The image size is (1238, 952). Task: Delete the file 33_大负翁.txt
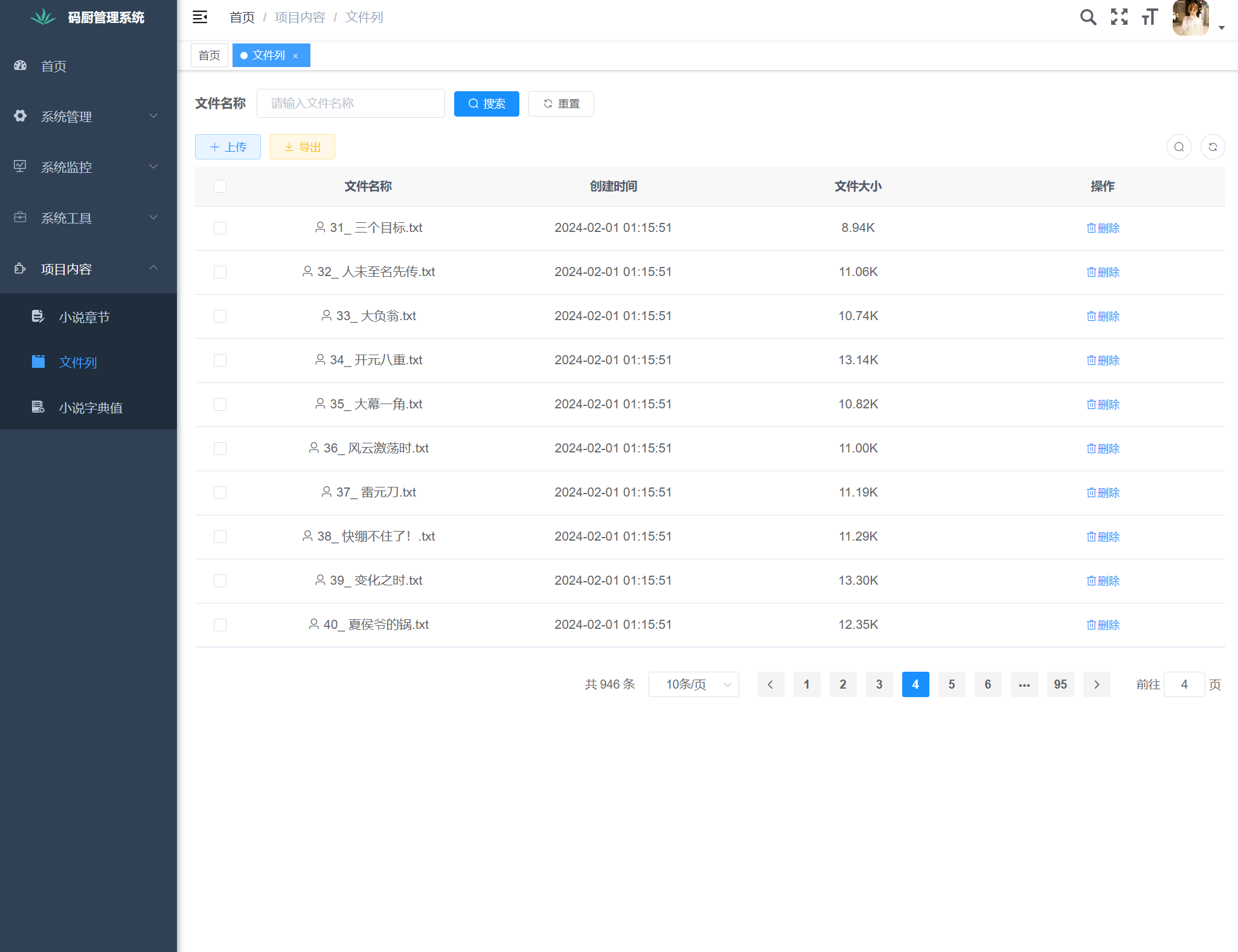coord(1103,317)
